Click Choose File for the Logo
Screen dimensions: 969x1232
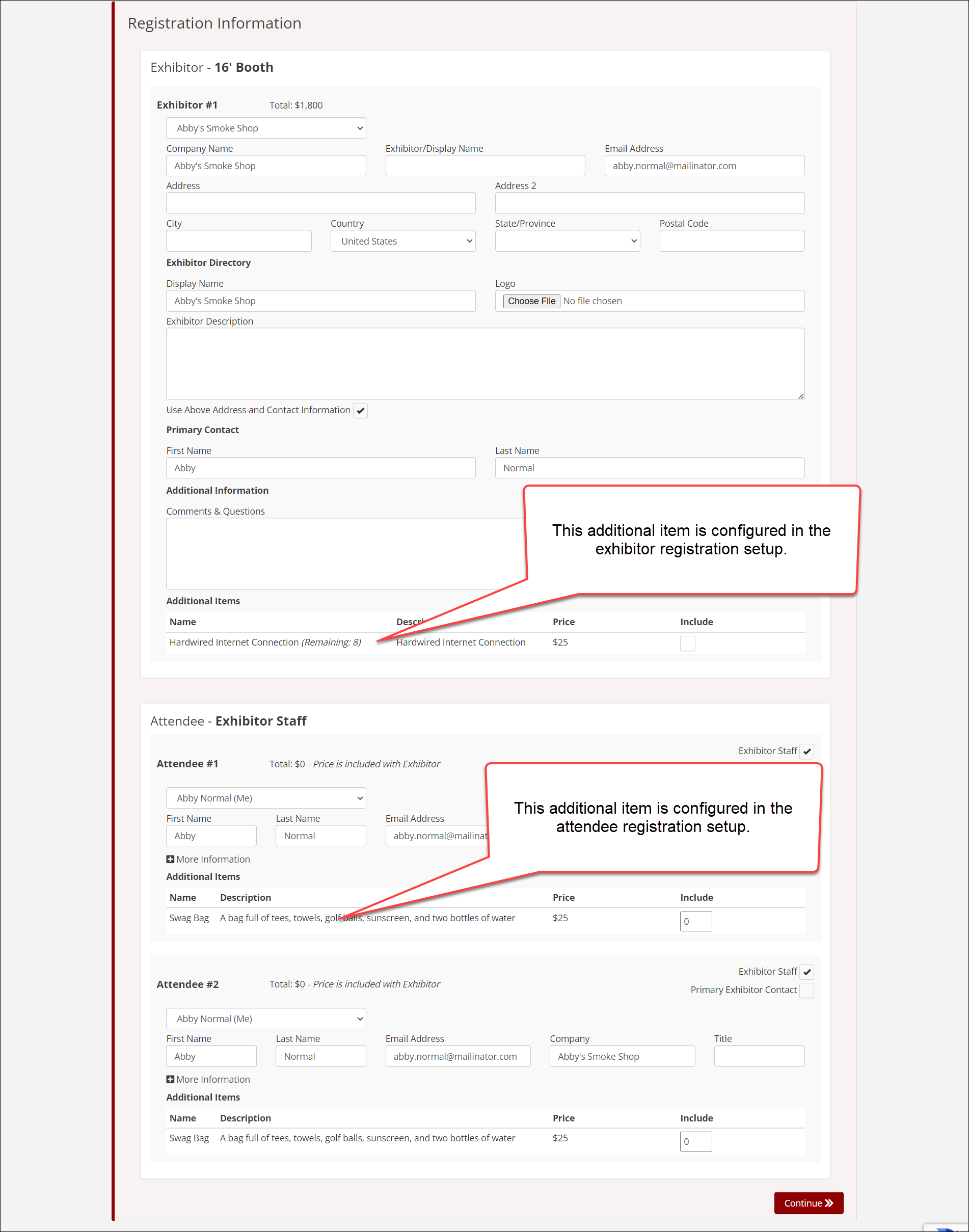tap(531, 301)
